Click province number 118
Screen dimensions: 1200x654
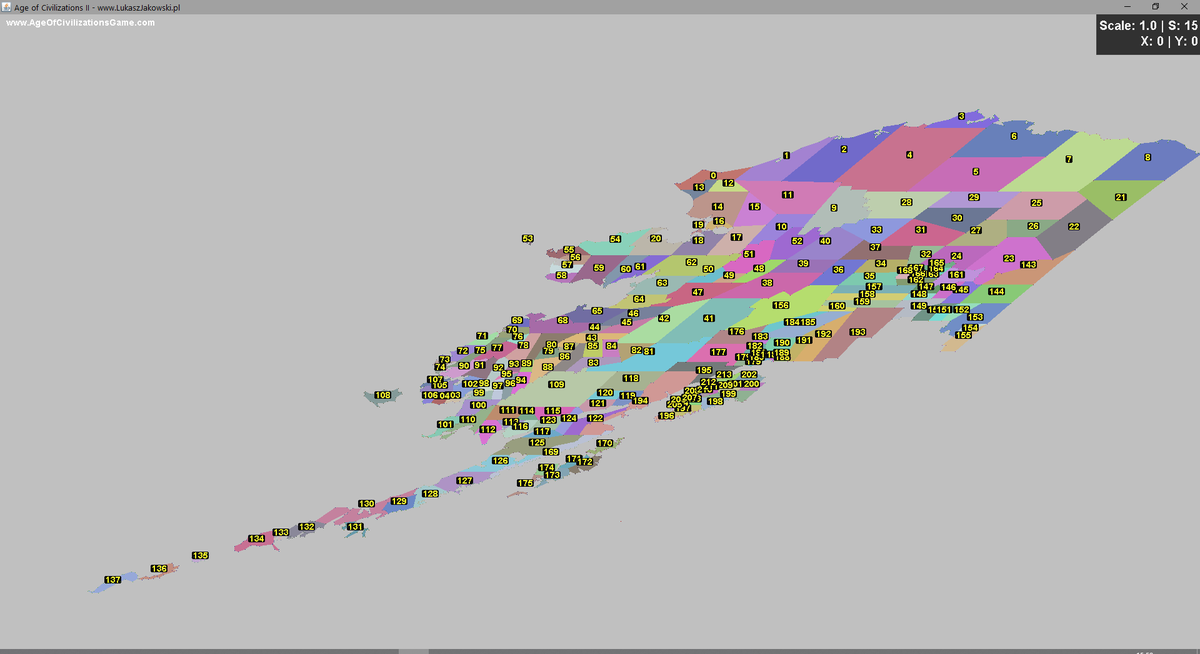631,378
